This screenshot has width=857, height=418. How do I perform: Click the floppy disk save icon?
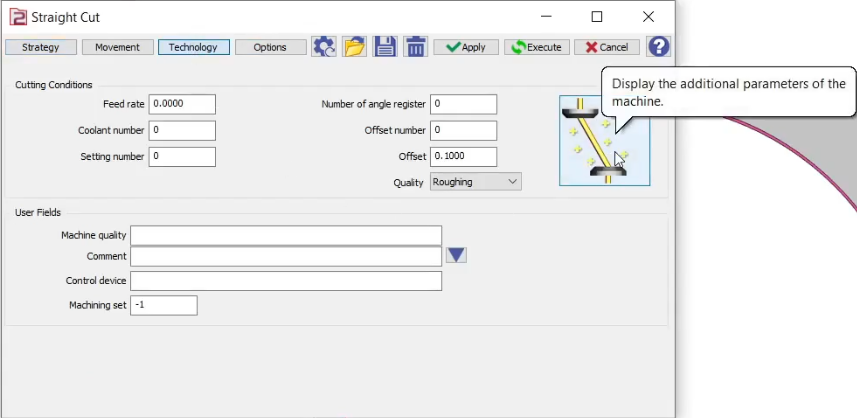pyautogui.click(x=385, y=47)
